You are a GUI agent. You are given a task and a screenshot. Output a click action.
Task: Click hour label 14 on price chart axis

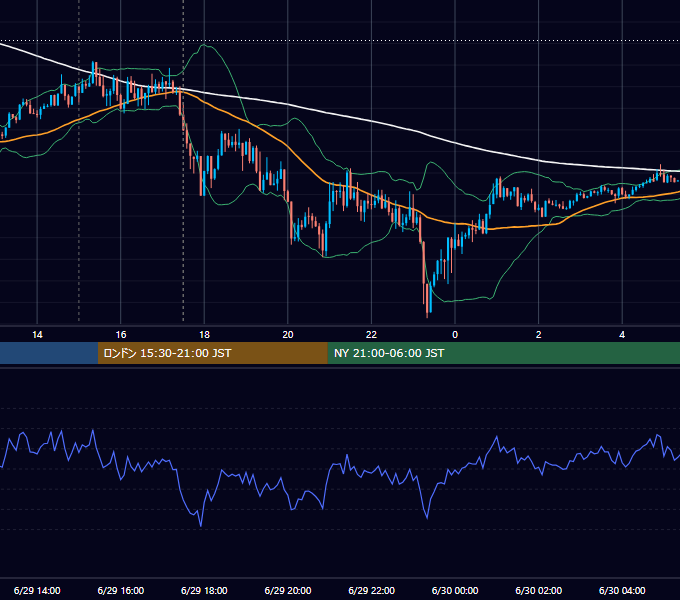tap(37, 335)
